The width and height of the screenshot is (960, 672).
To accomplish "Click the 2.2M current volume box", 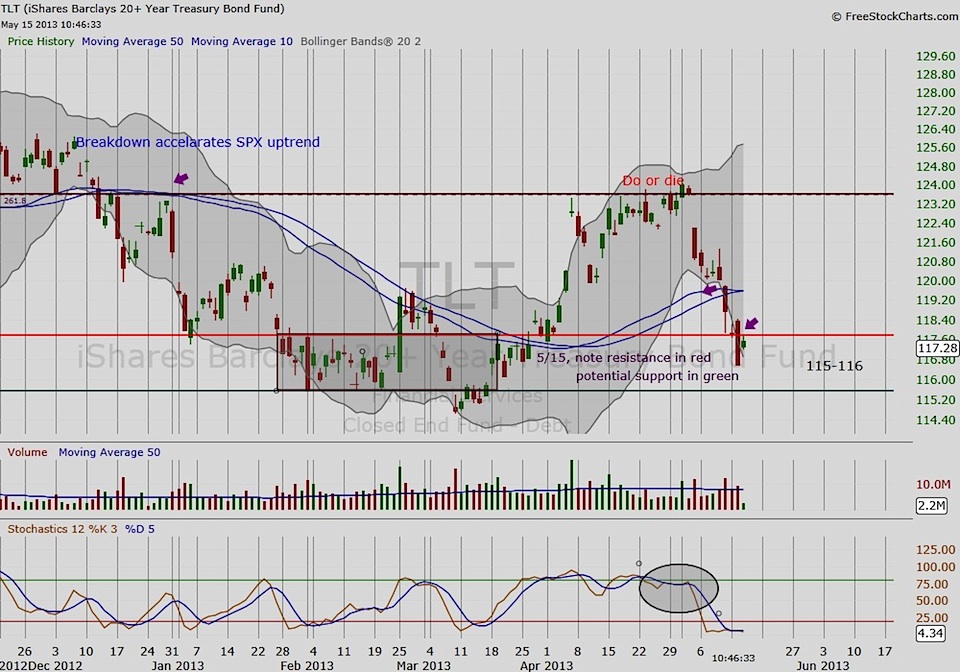I will [931, 506].
